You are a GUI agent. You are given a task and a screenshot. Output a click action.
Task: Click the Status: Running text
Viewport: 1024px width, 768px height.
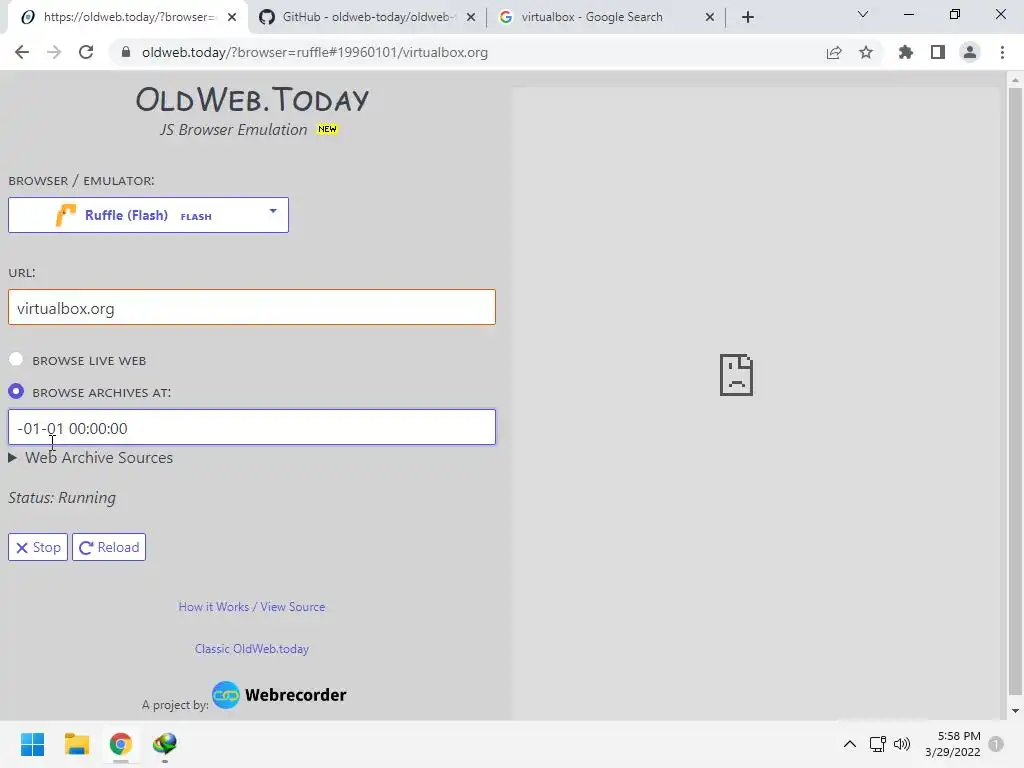(x=62, y=498)
